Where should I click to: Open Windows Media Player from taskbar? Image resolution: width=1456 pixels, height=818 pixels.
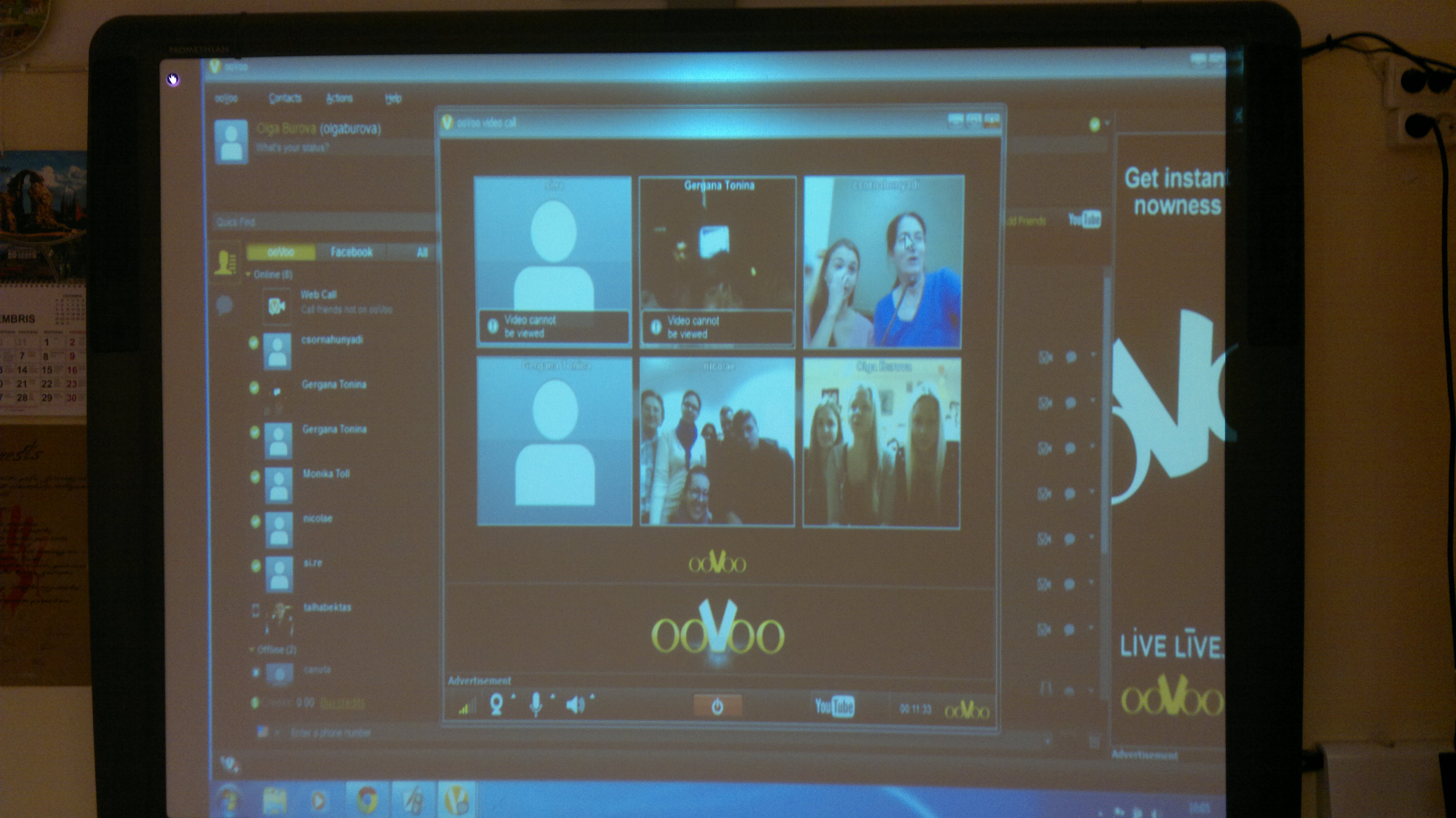(x=318, y=801)
